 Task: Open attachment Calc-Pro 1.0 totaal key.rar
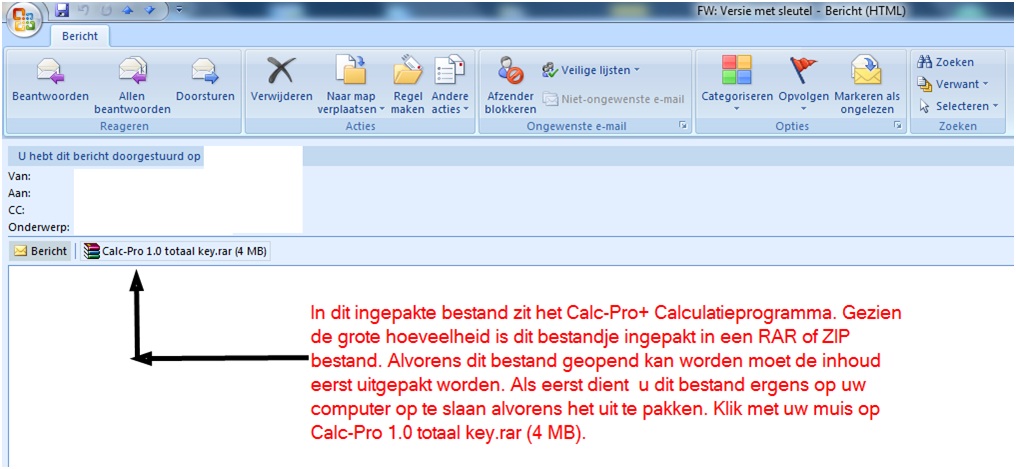pyautogui.click(x=176, y=251)
